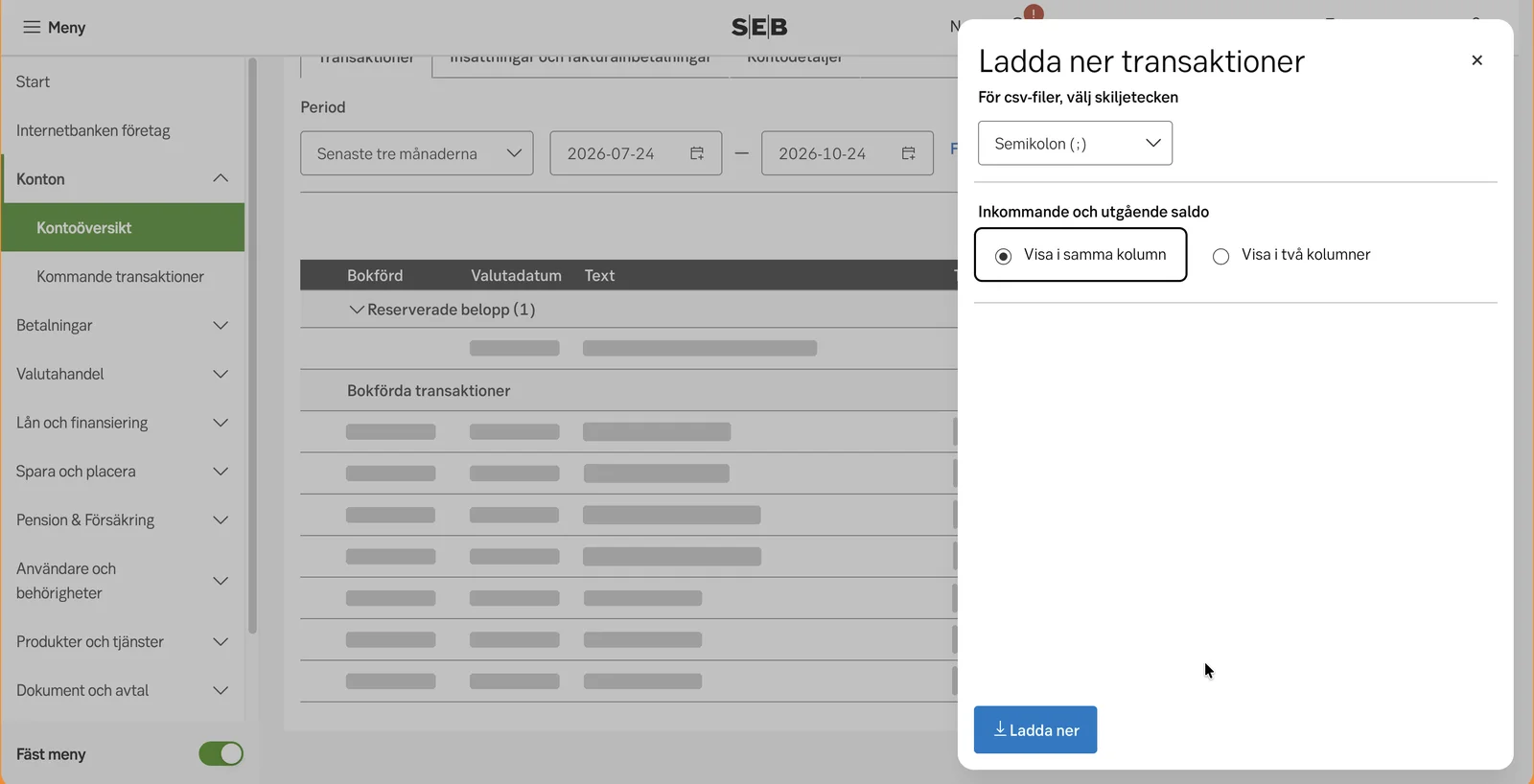Click the sidebar vertical scrollbar
This screenshot has width=1534, height=784.
252,345
